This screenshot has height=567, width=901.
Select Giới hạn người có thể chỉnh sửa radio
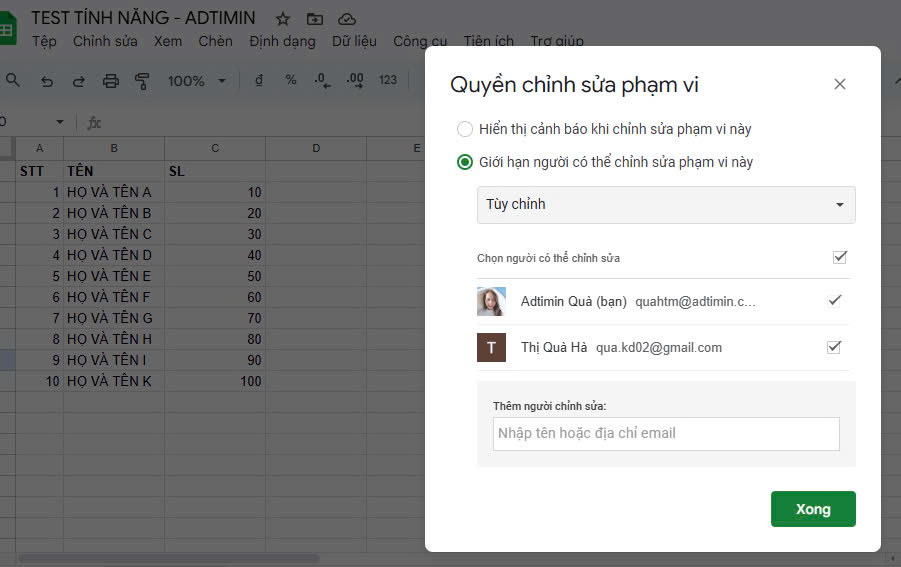464,162
